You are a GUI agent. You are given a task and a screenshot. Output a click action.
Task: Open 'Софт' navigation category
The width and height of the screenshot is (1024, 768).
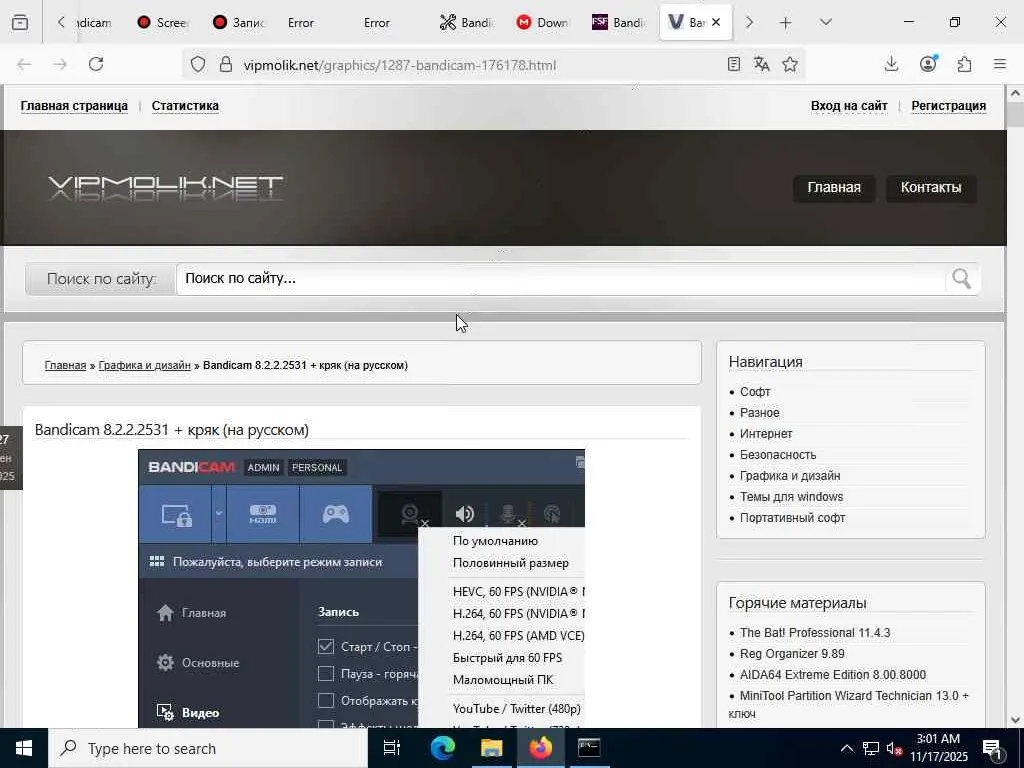755,392
